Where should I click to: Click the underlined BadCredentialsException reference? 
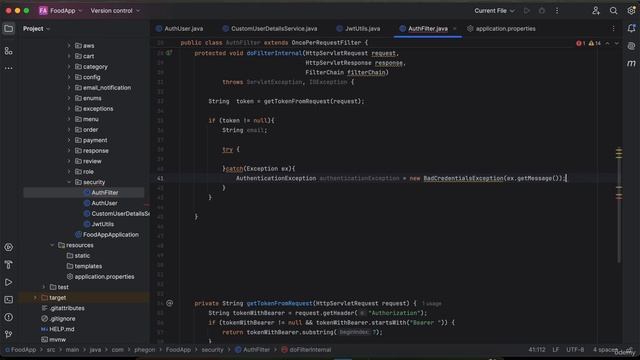[463, 178]
